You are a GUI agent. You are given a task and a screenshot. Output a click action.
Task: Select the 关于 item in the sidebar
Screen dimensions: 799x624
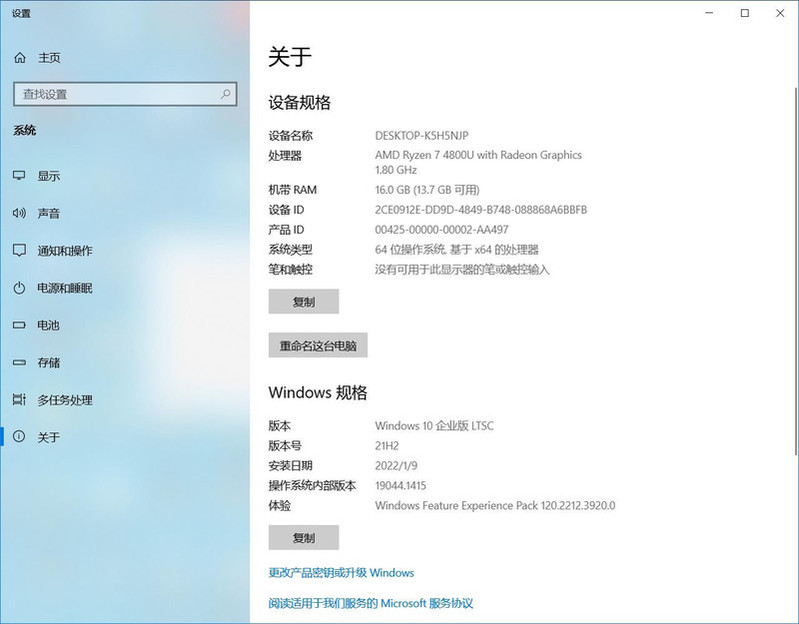pos(48,437)
